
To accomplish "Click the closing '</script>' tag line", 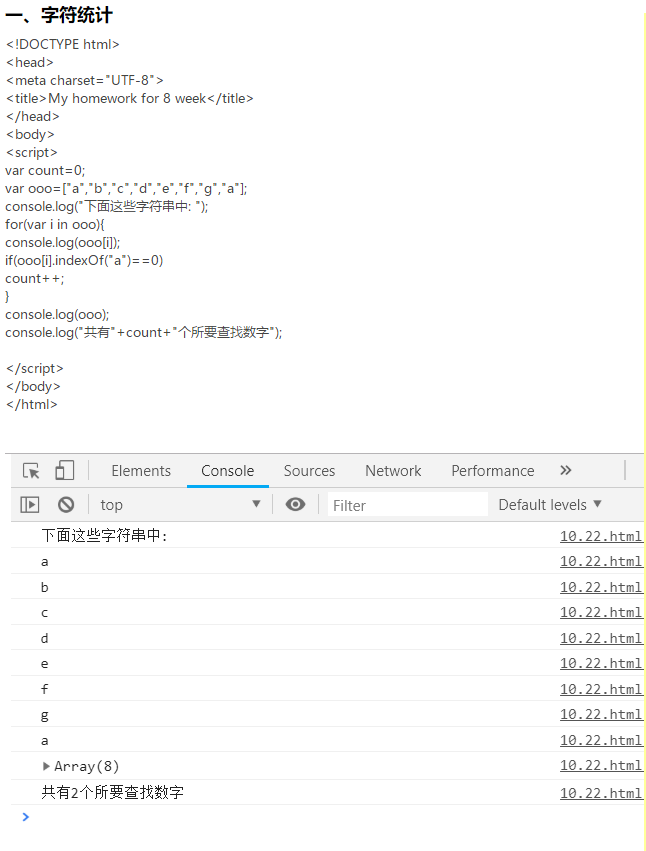I will tap(35, 369).
